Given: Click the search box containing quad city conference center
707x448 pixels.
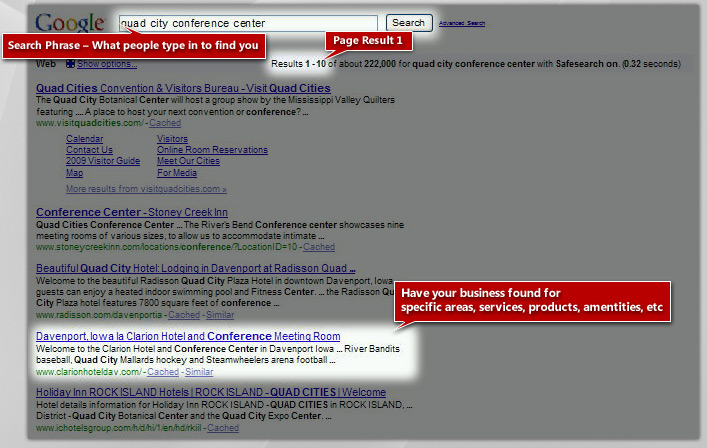Looking at the screenshot, I should 248,23.
